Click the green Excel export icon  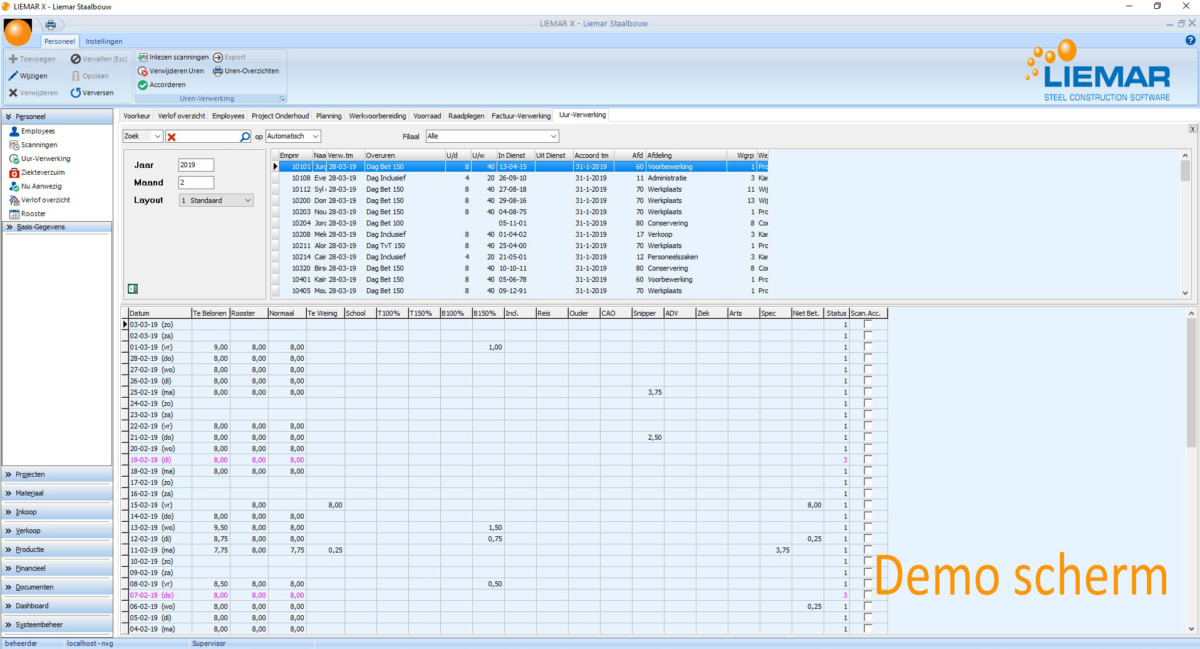133,289
